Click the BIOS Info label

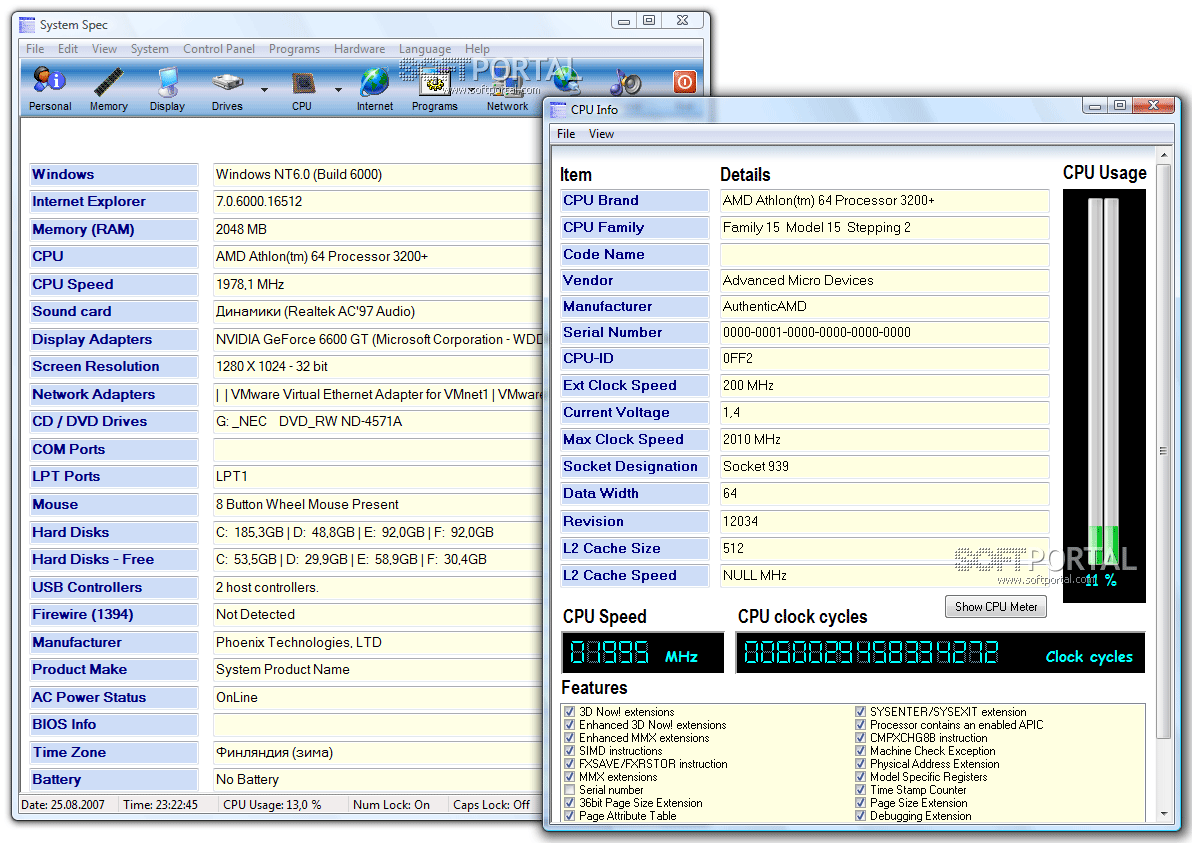(x=114, y=724)
